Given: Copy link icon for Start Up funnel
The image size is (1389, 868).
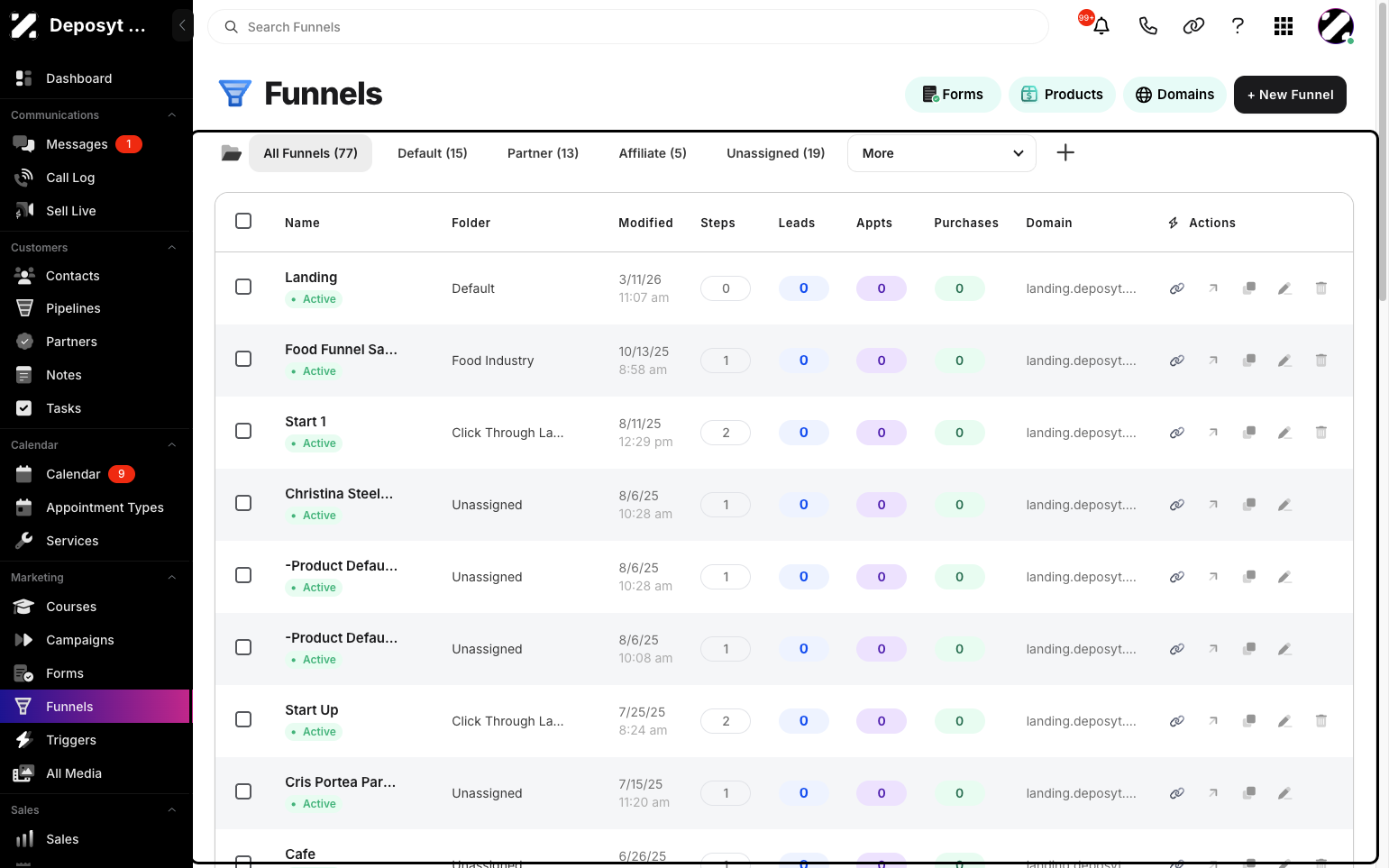Looking at the screenshot, I should pos(1176,721).
